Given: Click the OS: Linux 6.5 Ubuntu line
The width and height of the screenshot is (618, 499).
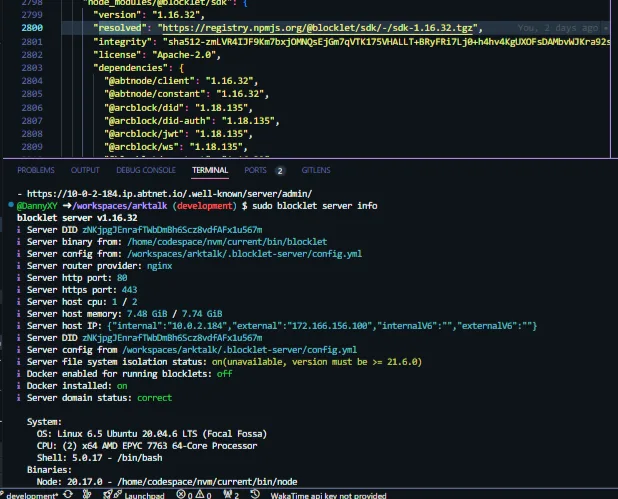Looking at the screenshot, I should pos(152,434).
